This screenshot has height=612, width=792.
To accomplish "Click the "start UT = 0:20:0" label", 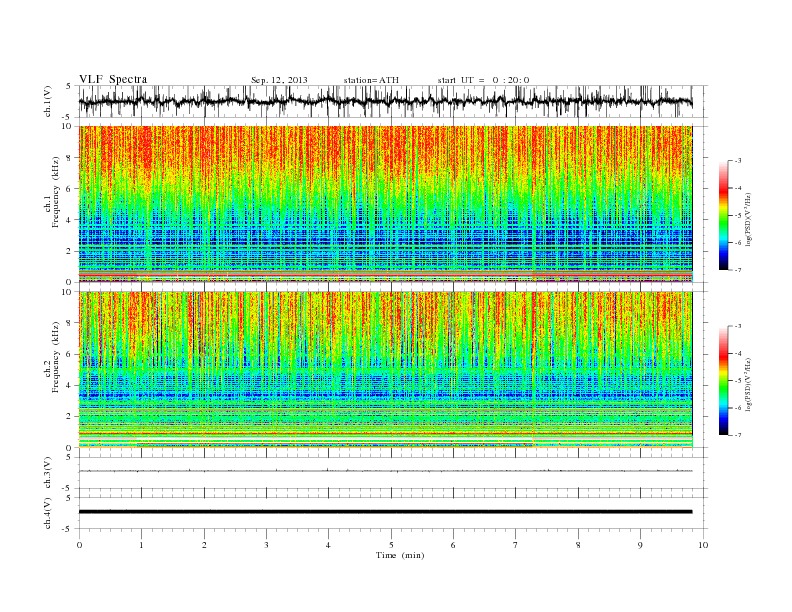I will [x=483, y=80].
